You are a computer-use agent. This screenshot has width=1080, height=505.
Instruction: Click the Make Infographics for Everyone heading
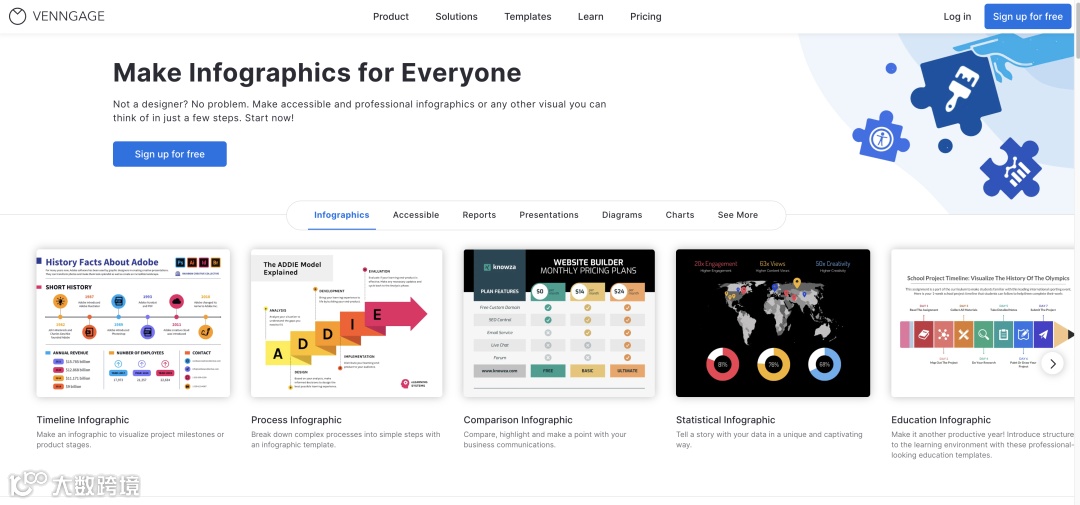tap(317, 72)
